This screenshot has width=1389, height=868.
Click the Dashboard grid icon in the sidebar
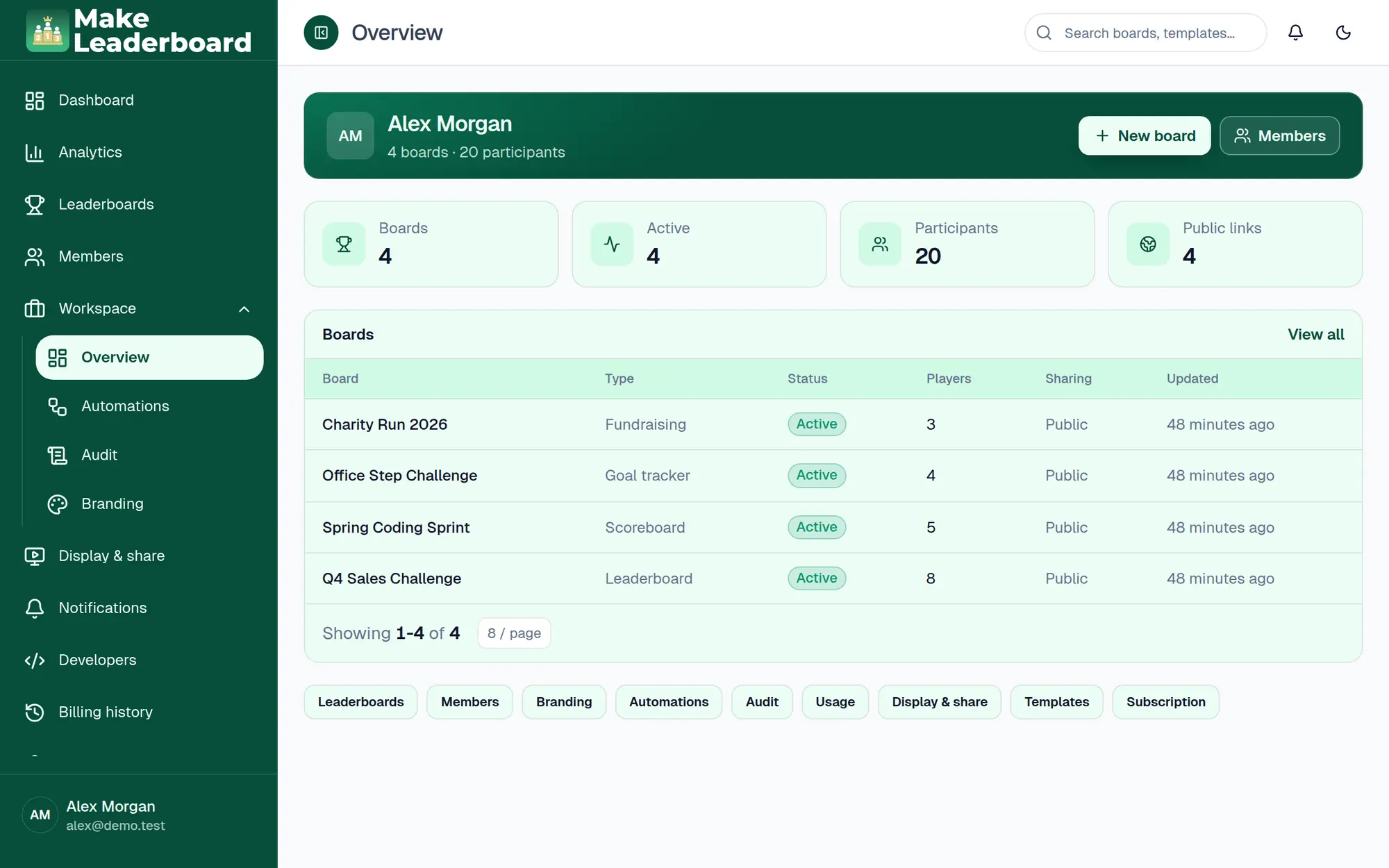[35, 101]
